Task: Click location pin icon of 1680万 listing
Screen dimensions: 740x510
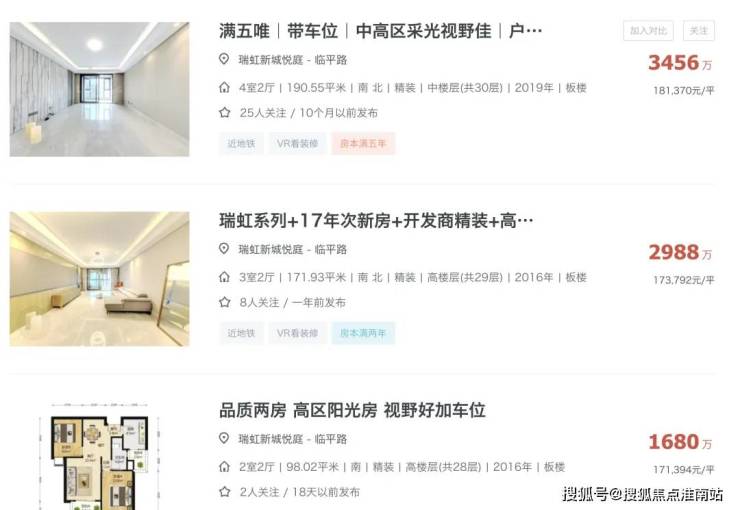Action: pos(224,438)
